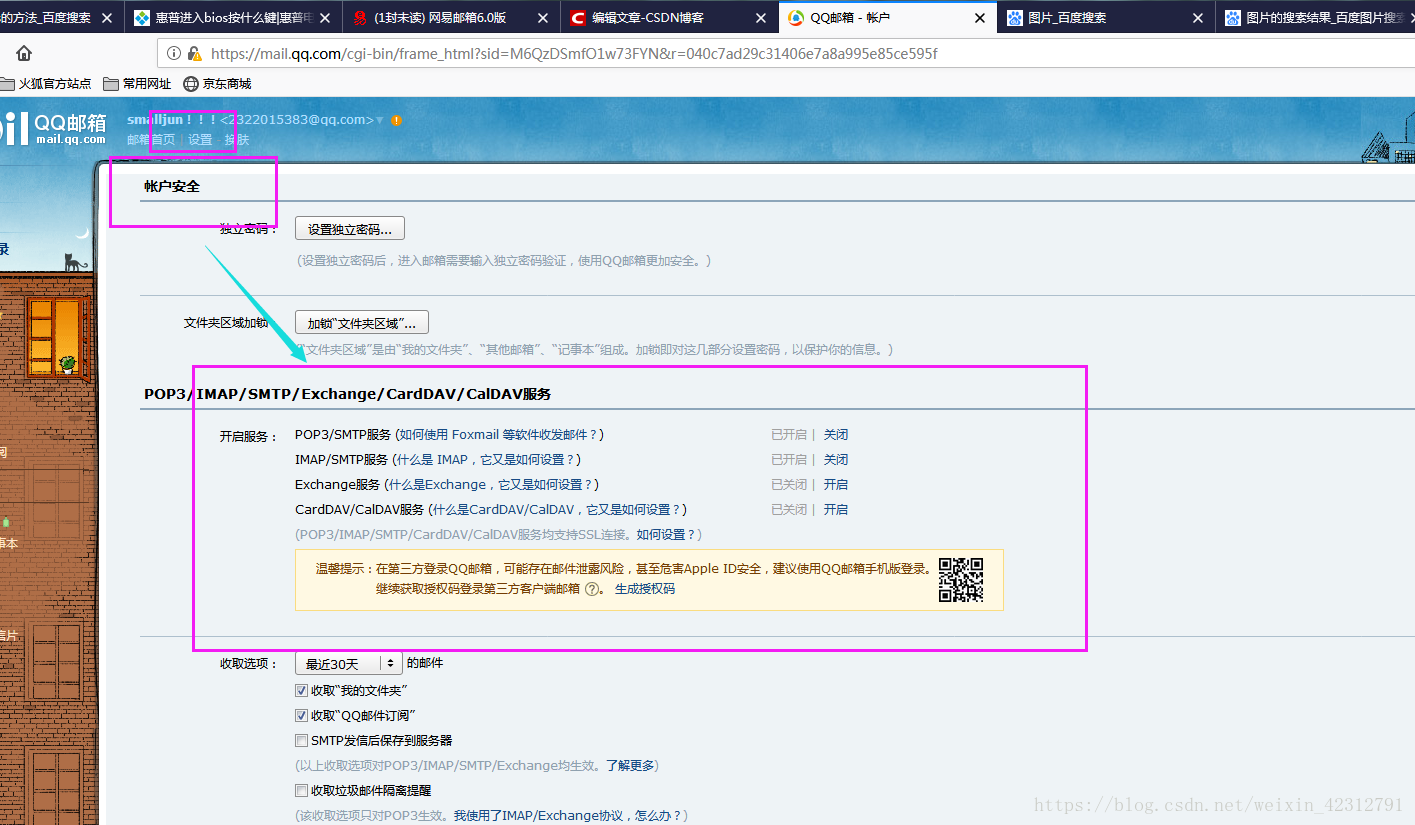
Task: Open the 什么是CardDAV/CalDAV help link
Action: click(x=558, y=510)
